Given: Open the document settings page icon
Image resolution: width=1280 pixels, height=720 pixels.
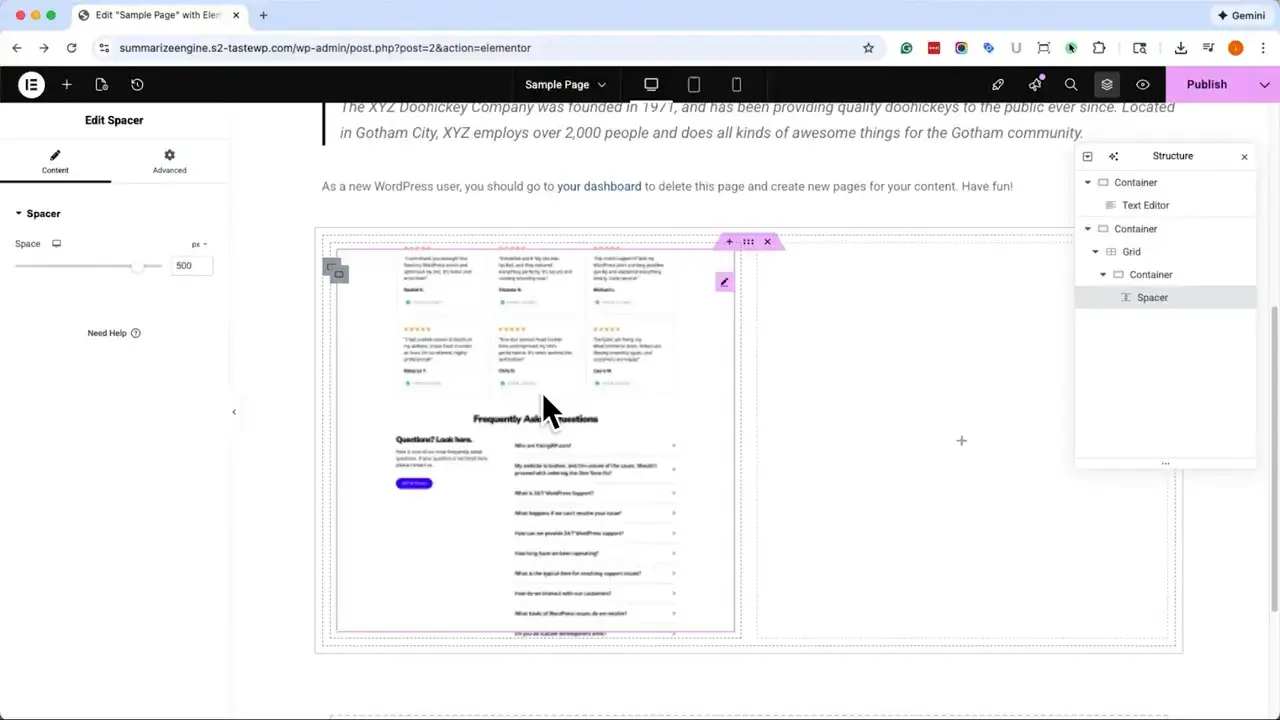Looking at the screenshot, I should coord(102,85).
